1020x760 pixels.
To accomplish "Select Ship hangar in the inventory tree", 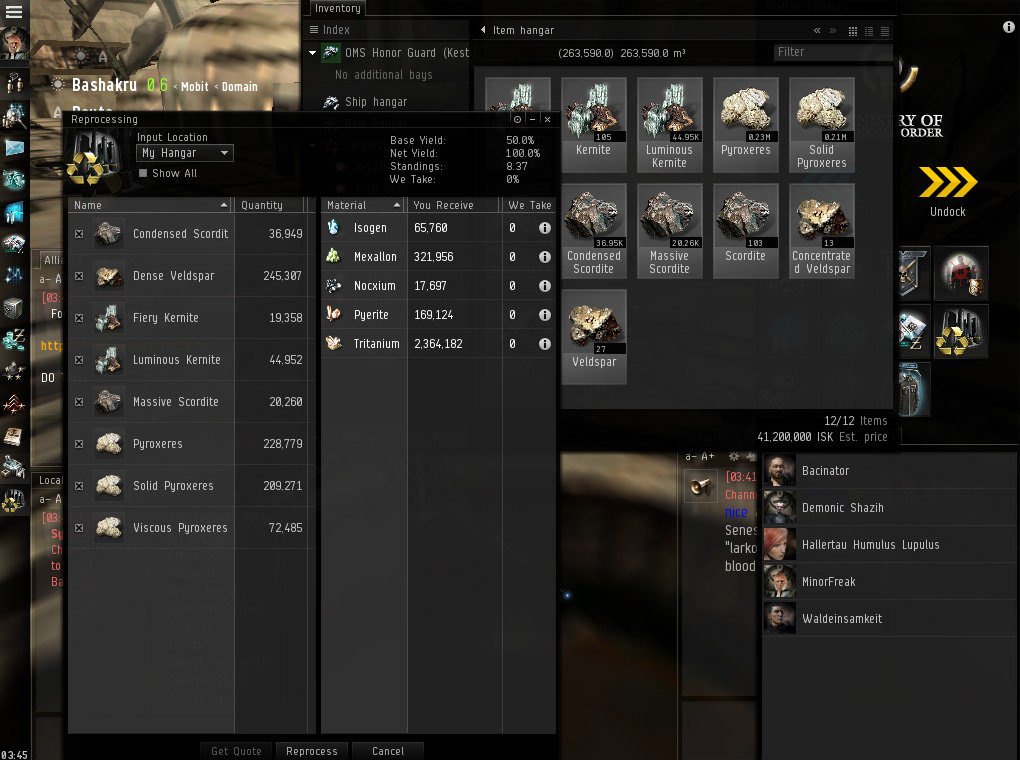I will click(x=376, y=102).
